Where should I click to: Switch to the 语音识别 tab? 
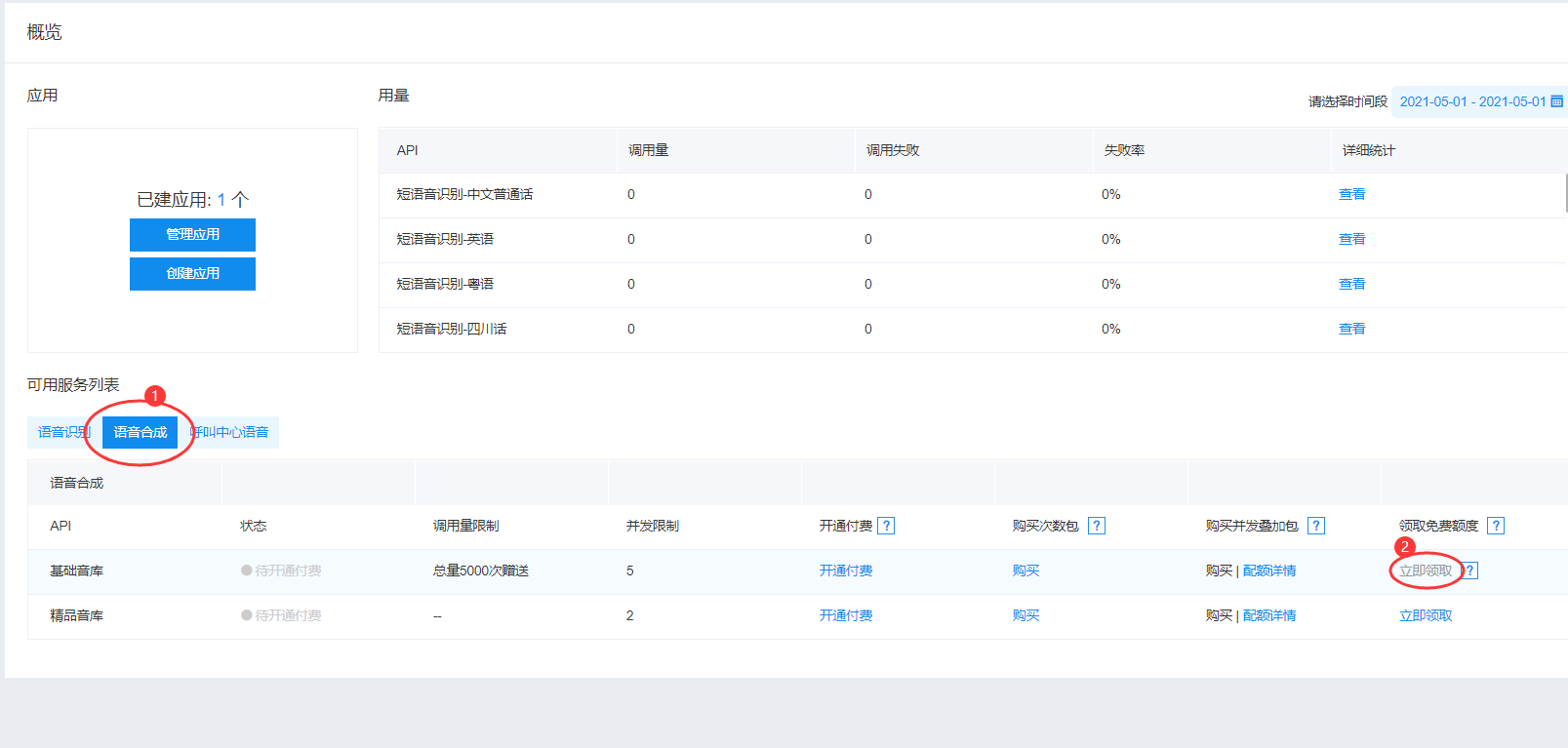point(60,432)
